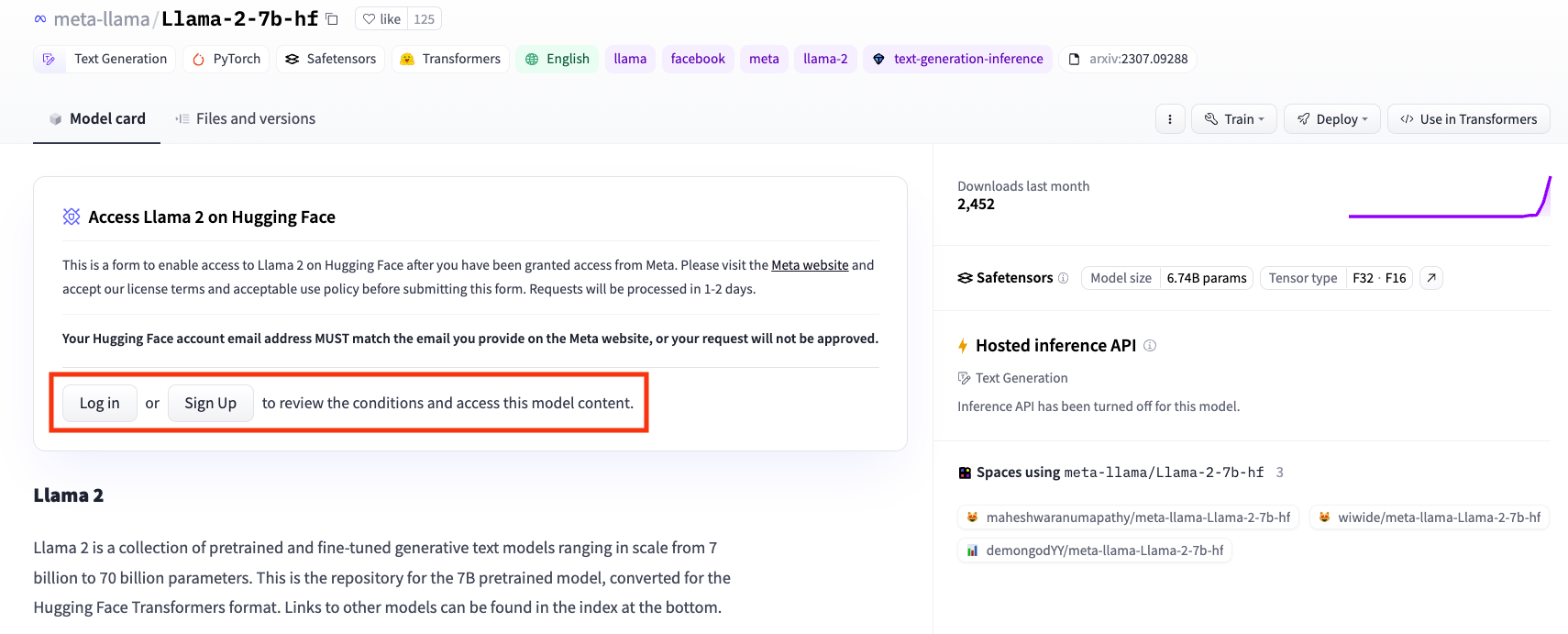Open wiwide/meta-llama-Llama-2-7b-hf space
Viewport: 1568px width, 634px height.
(1430, 517)
